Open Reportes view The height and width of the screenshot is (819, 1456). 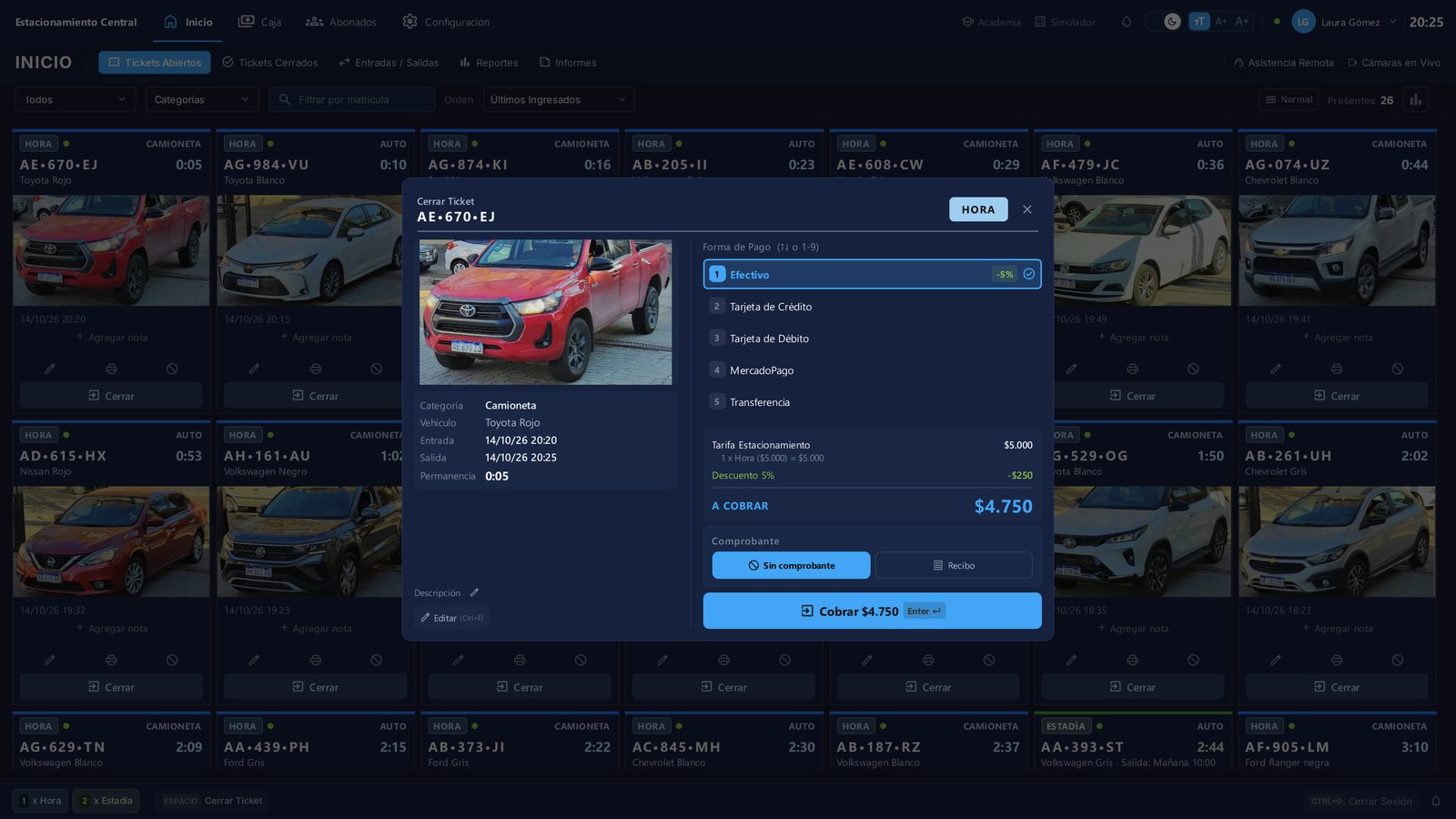[x=489, y=63]
